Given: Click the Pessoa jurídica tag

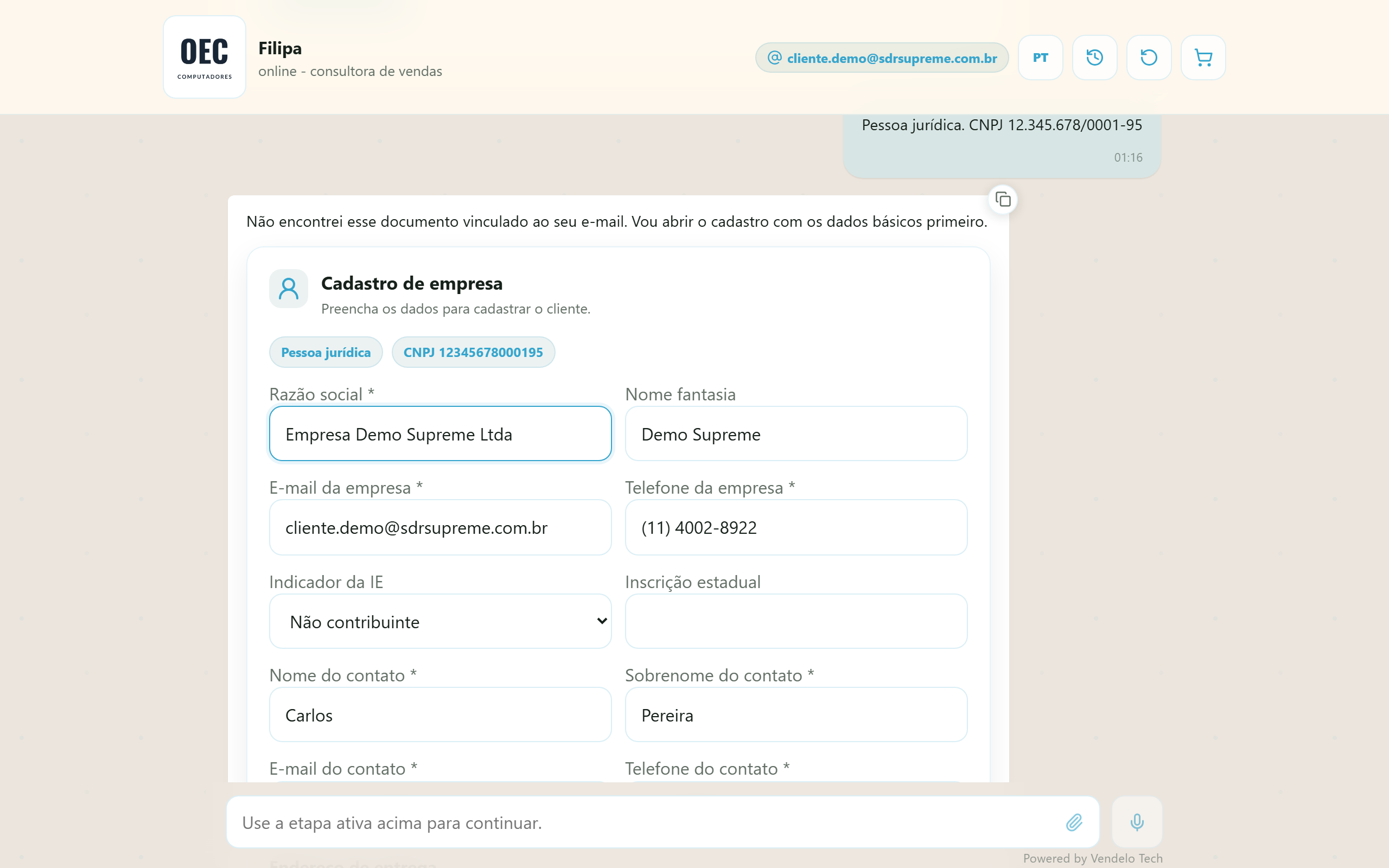Looking at the screenshot, I should pyautogui.click(x=326, y=352).
